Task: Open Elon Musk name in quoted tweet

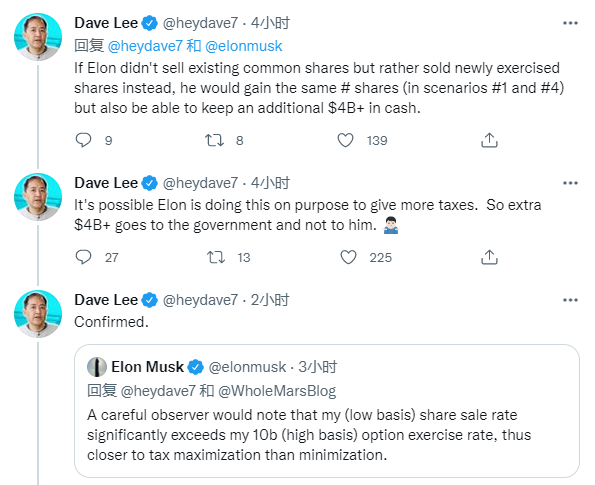Action: click(147, 367)
